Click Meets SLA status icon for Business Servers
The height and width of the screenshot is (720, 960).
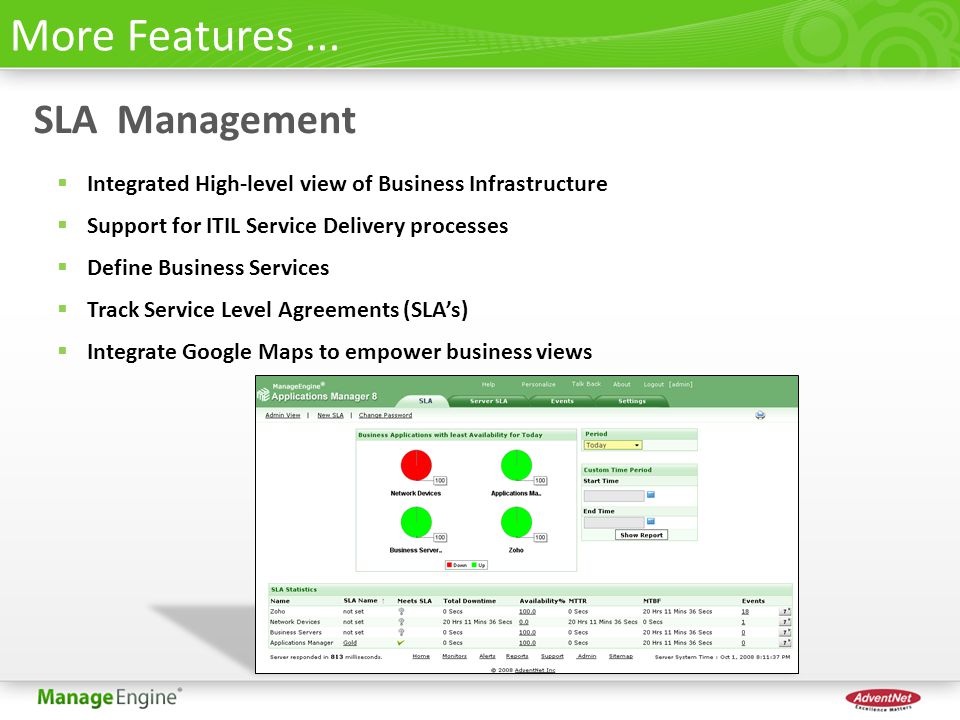point(401,632)
